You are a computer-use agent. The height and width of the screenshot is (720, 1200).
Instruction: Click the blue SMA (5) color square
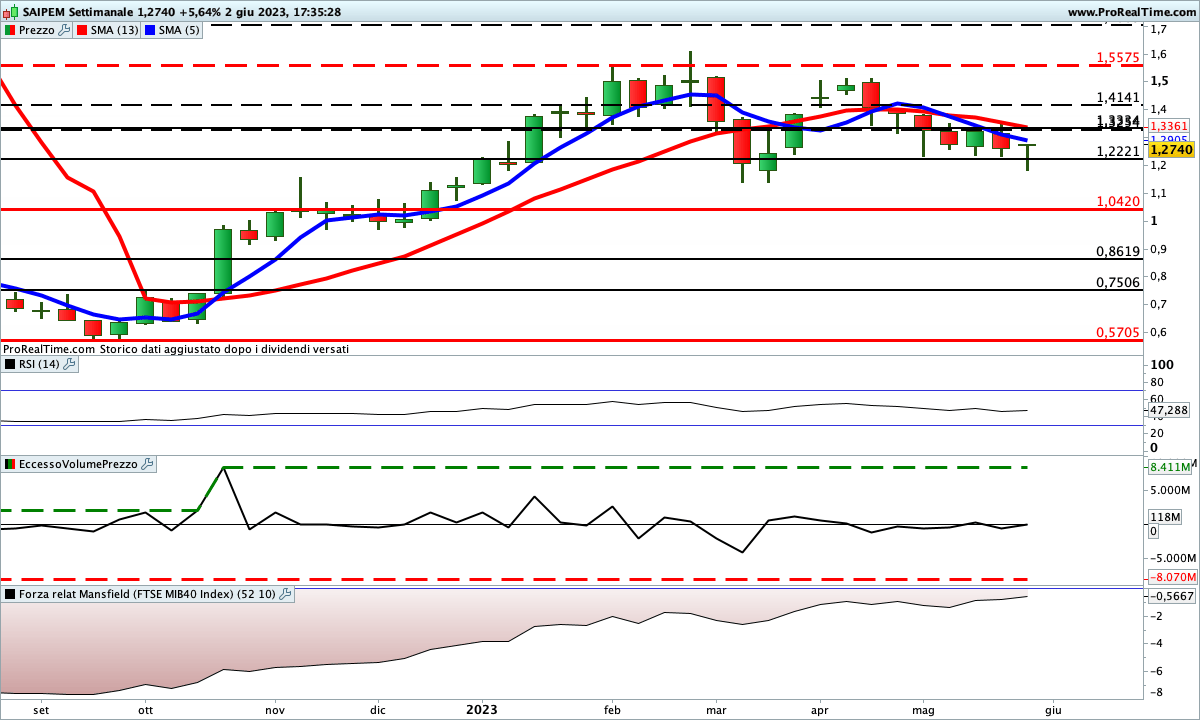pos(151,30)
